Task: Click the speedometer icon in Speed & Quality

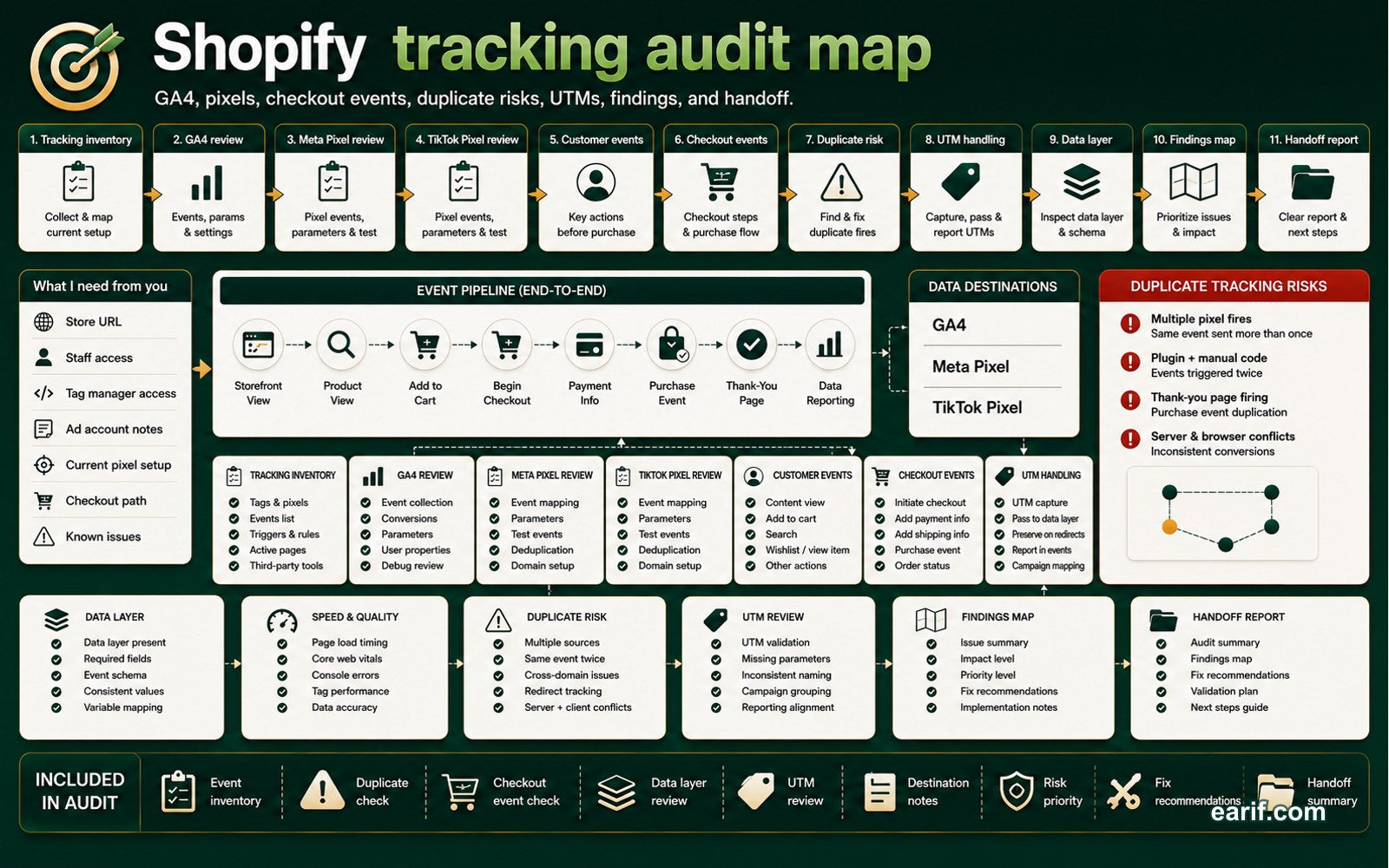Action: (282, 621)
